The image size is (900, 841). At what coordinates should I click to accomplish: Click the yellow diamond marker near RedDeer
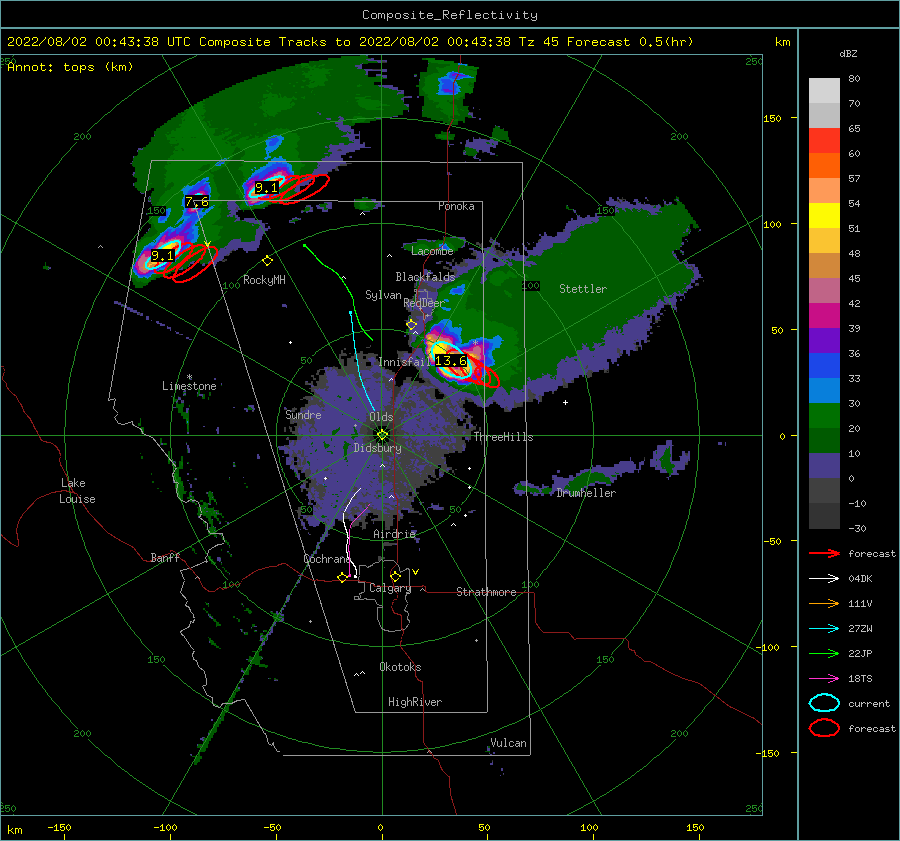[x=412, y=325]
